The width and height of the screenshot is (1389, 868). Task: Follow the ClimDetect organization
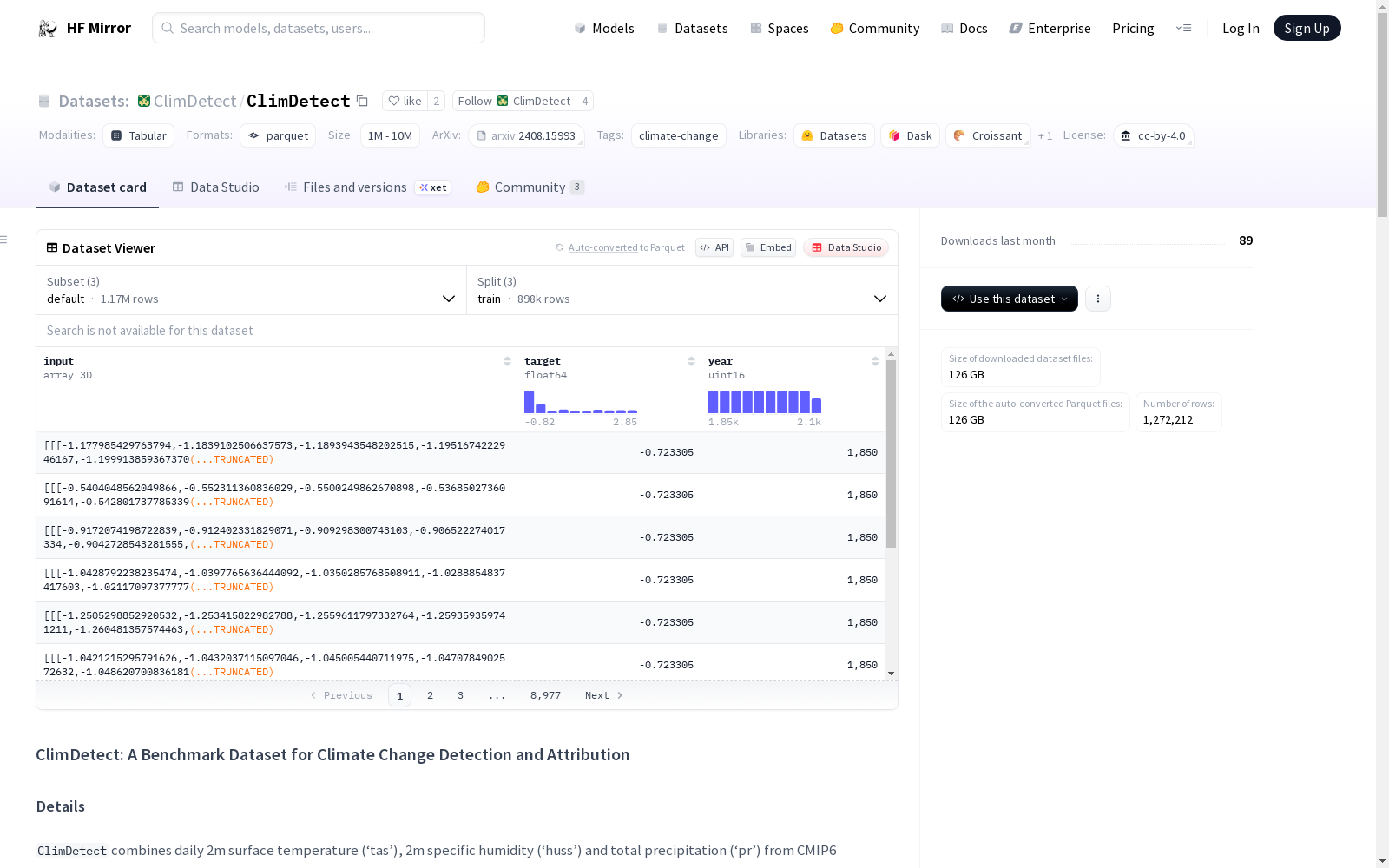tap(514, 102)
